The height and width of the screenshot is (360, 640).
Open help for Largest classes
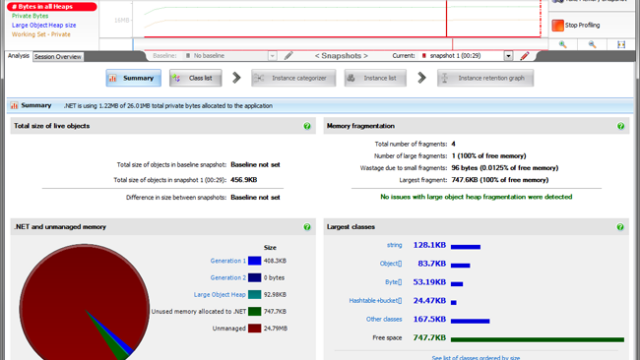[620, 227]
